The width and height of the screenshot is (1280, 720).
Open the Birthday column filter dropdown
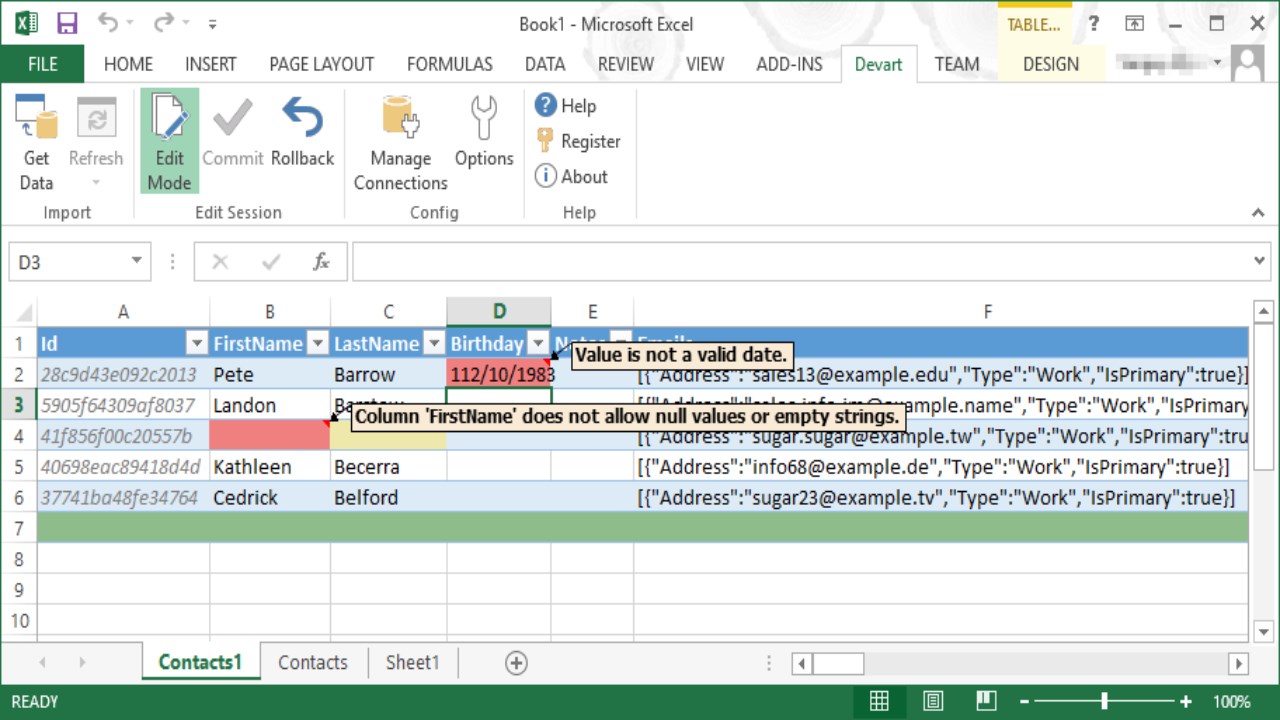tap(538, 343)
